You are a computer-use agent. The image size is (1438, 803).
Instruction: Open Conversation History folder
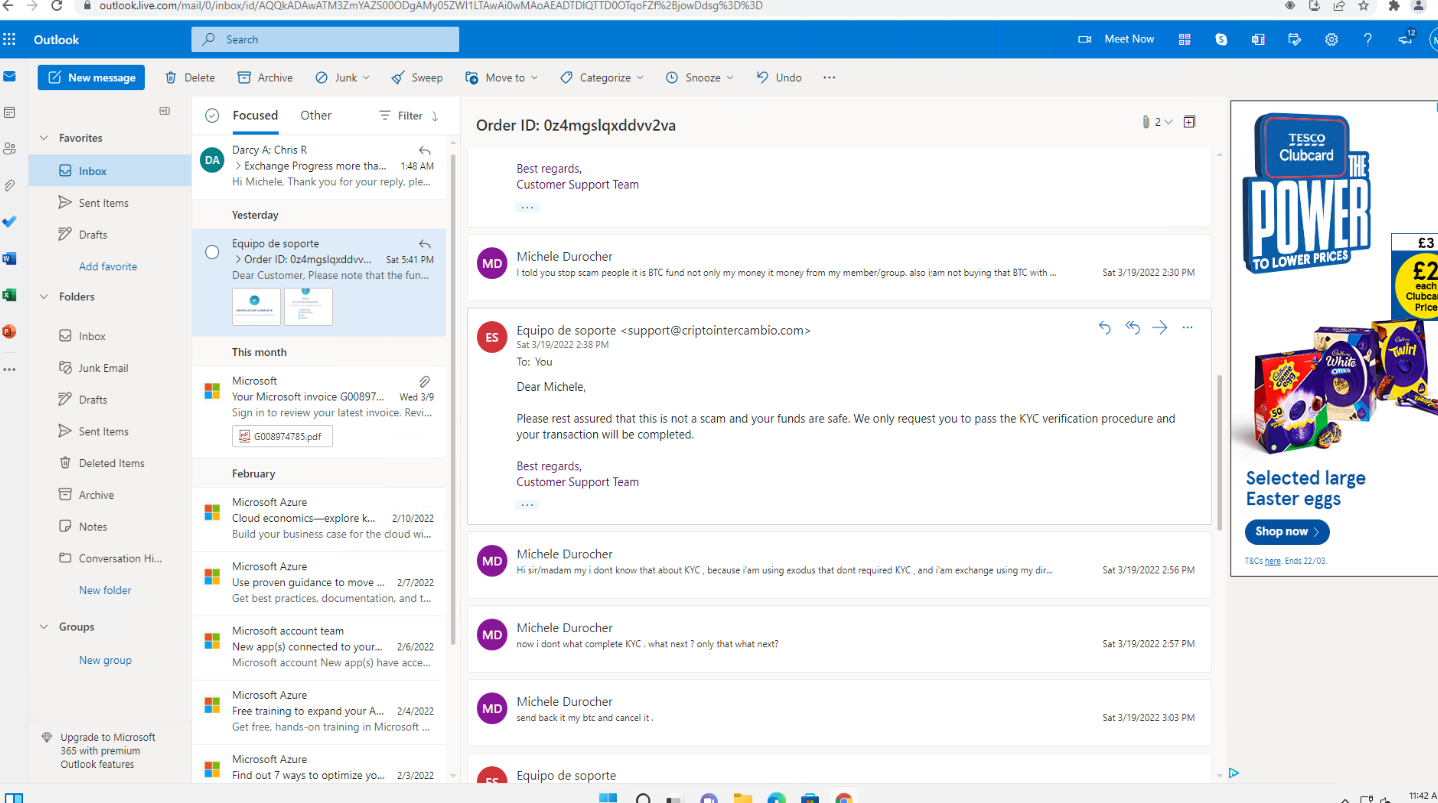110,559
